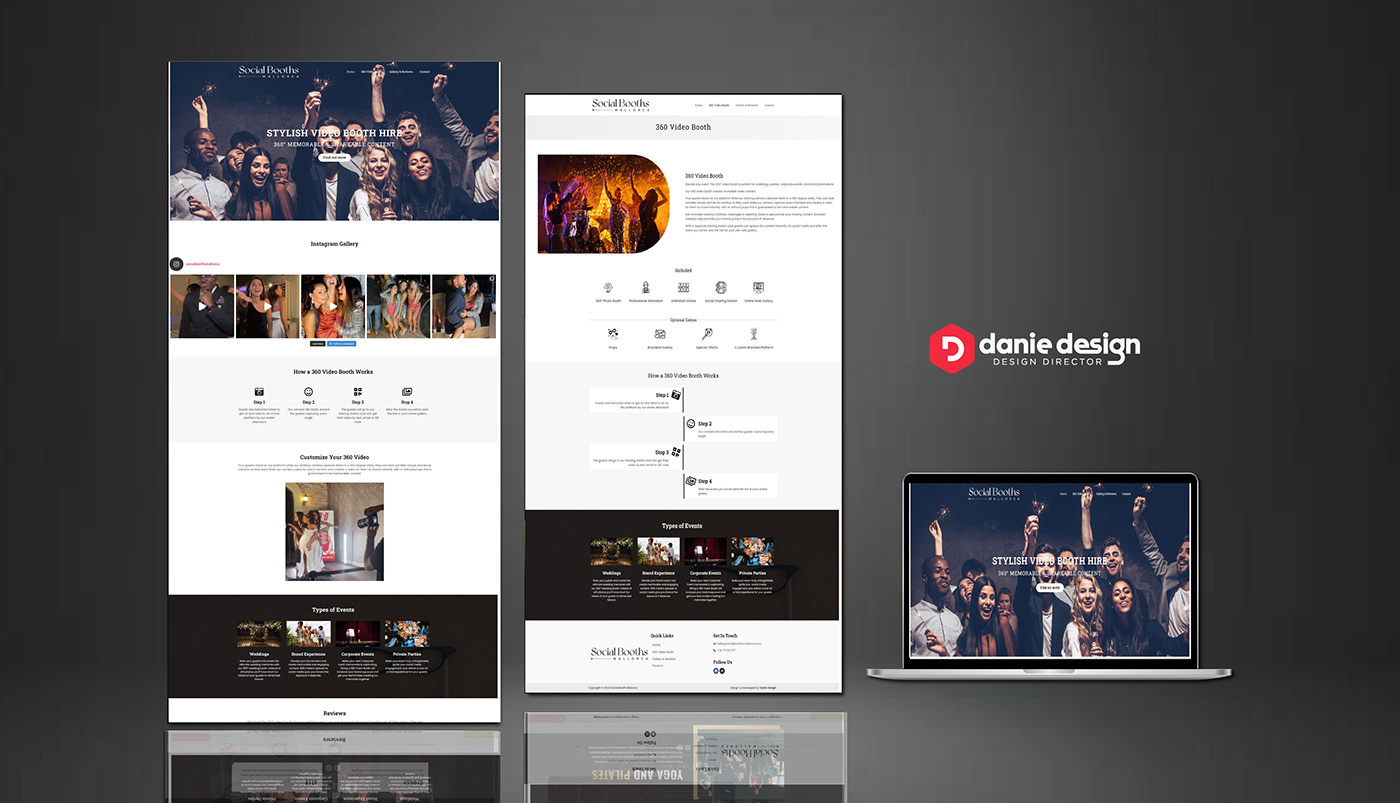This screenshot has width=1400, height=803.
Task: Open Gallery & Reviews in left homepage navigation
Action: click(x=400, y=72)
